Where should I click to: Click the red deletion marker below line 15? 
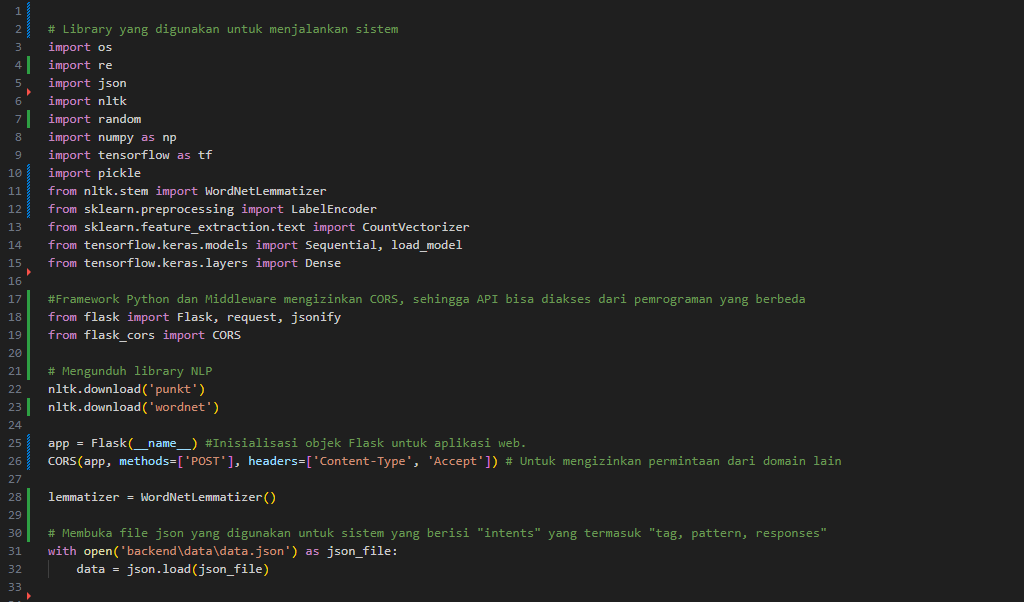(x=30, y=272)
